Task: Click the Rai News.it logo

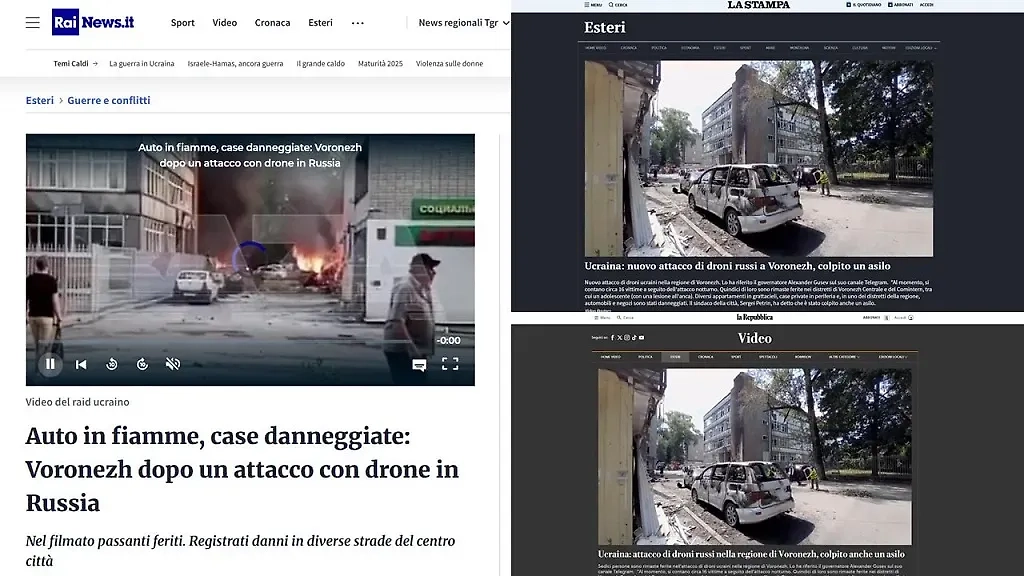Action: pyautogui.click(x=93, y=22)
